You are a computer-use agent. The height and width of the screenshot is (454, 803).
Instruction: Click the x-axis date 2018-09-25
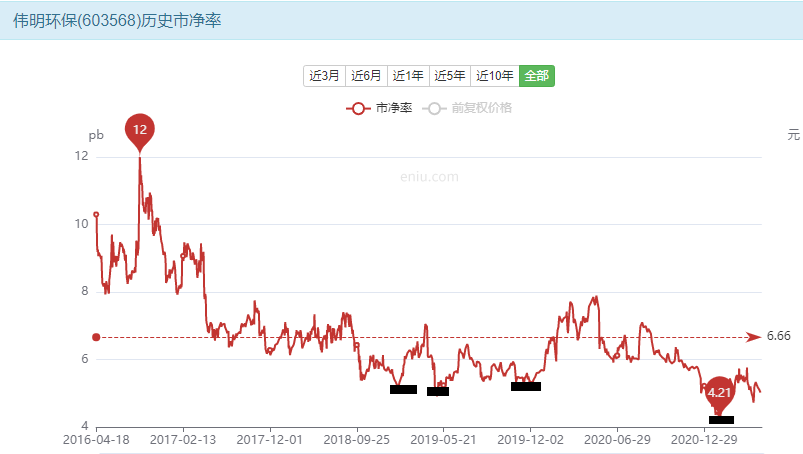click(x=356, y=440)
